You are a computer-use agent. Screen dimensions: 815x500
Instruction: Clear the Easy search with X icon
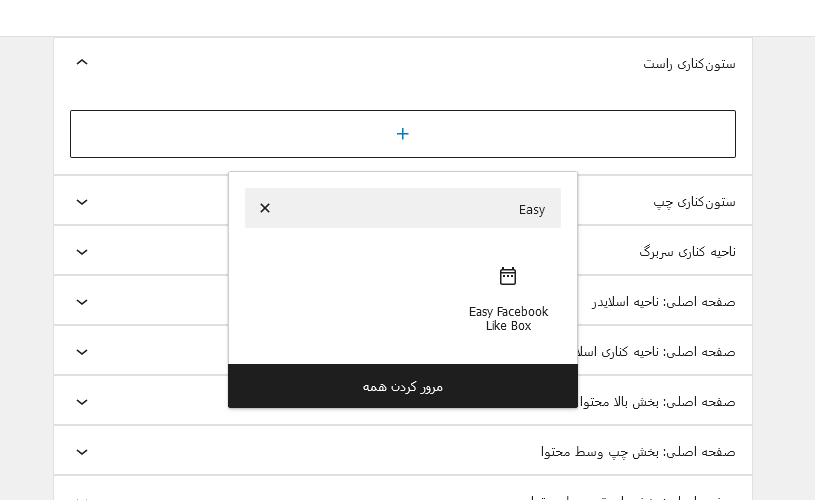click(x=265, y=208)
